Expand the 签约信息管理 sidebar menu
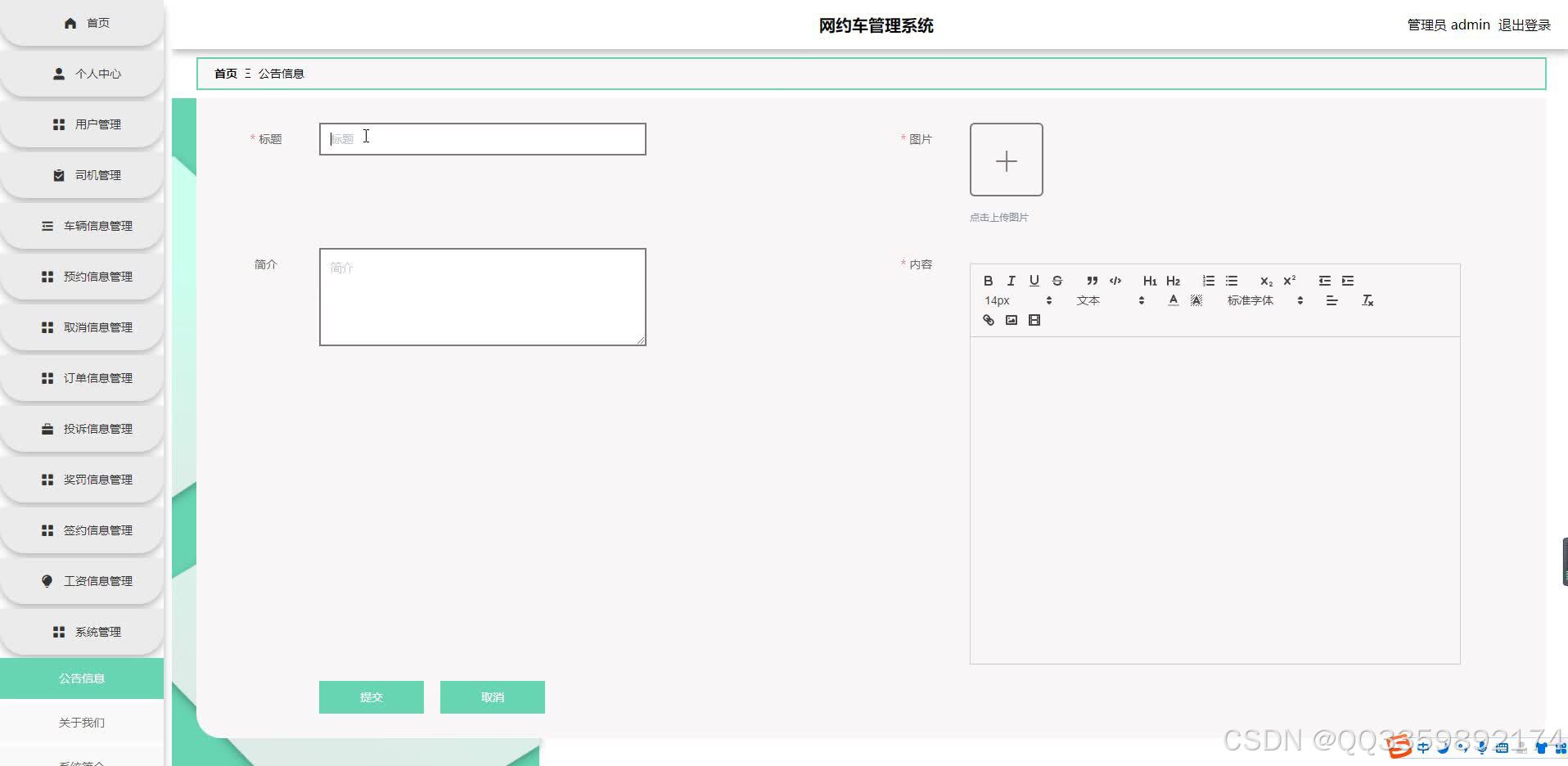Screen dimensions: 1568x766 click(x=82, y=530)
